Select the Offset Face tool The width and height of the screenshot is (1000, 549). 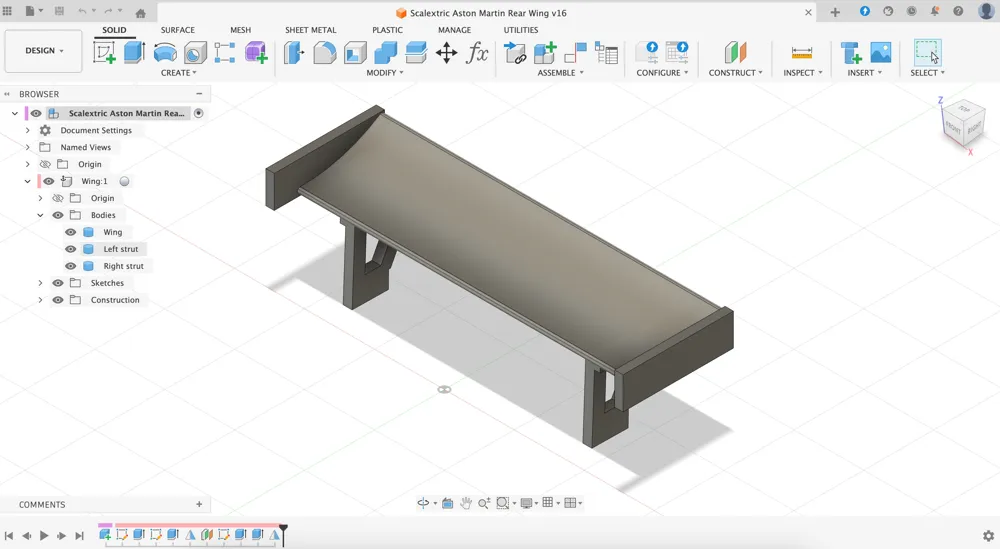tap(416, 53)
